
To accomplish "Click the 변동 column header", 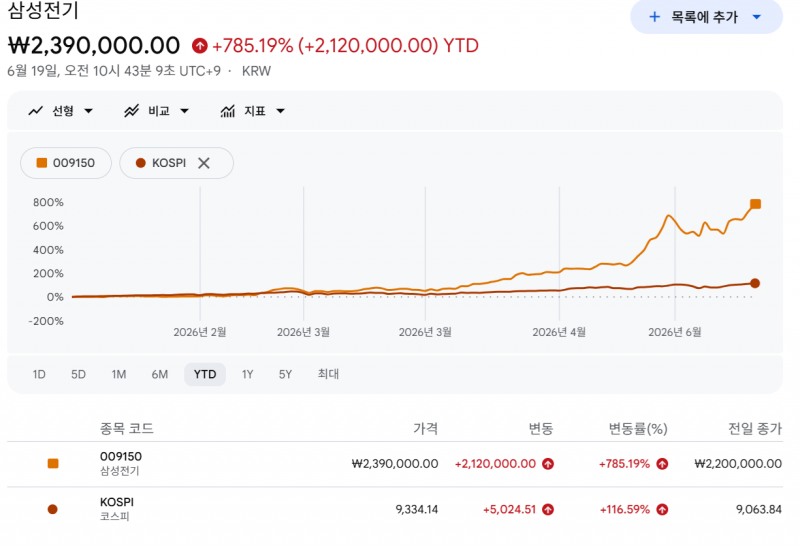I will (541, 428).
